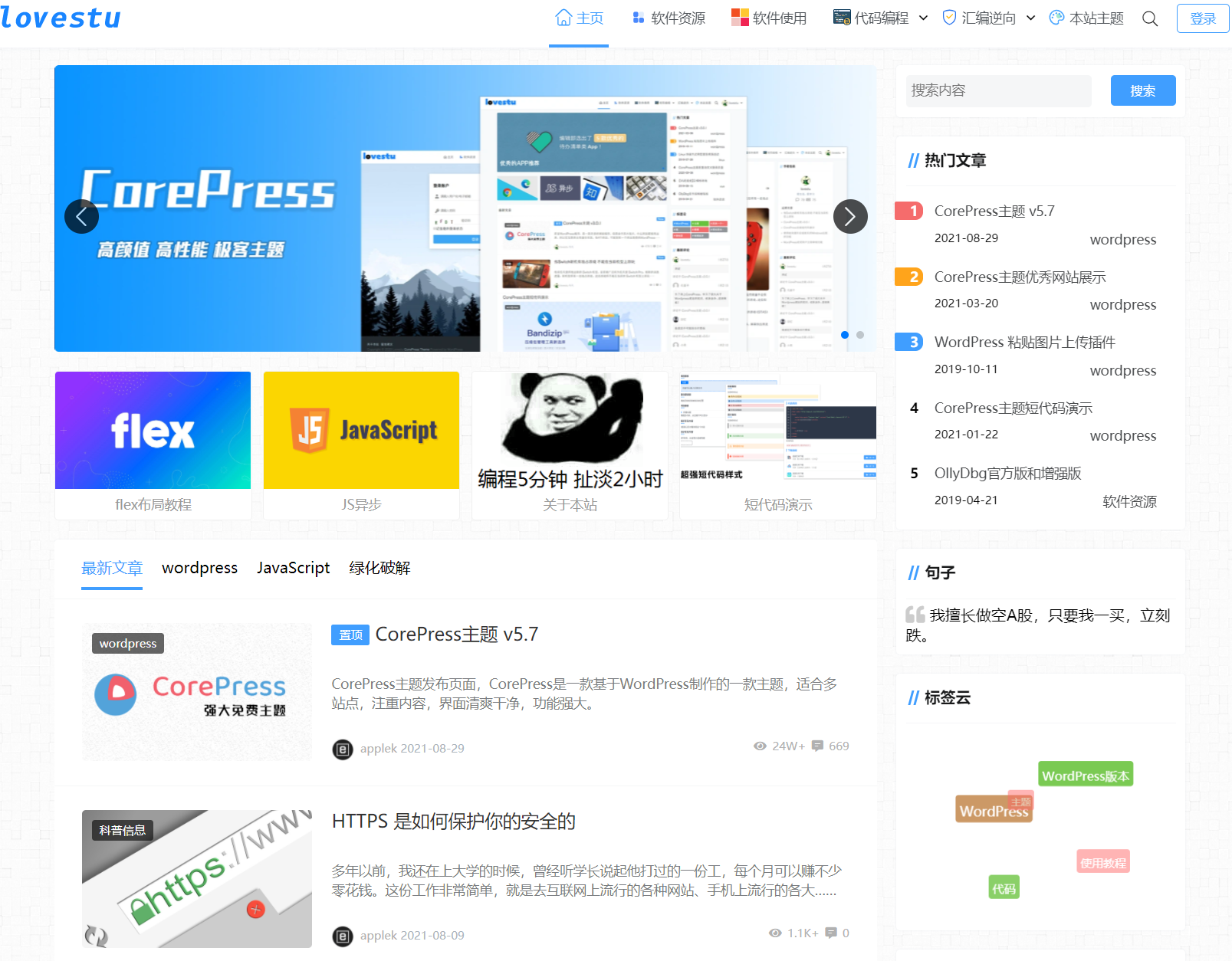Focus the 搜索内容 search input
1232x961 pixels.
click(998, 90)
